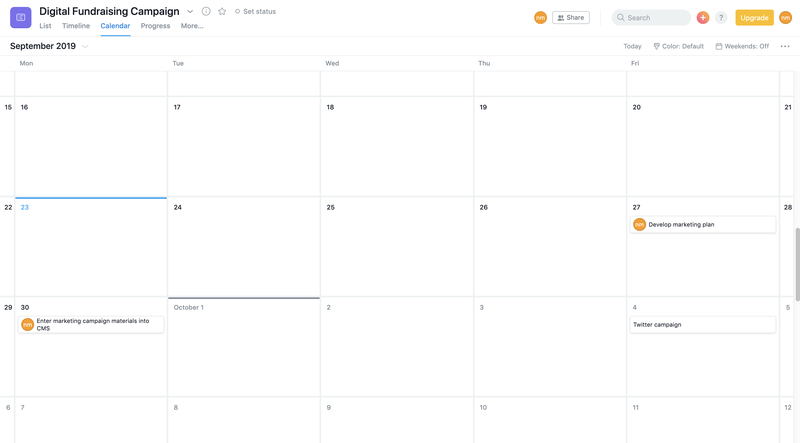Switch to the Timeline tab
The height and width of the screenshot is (443, 800).
tap(76, 26)
